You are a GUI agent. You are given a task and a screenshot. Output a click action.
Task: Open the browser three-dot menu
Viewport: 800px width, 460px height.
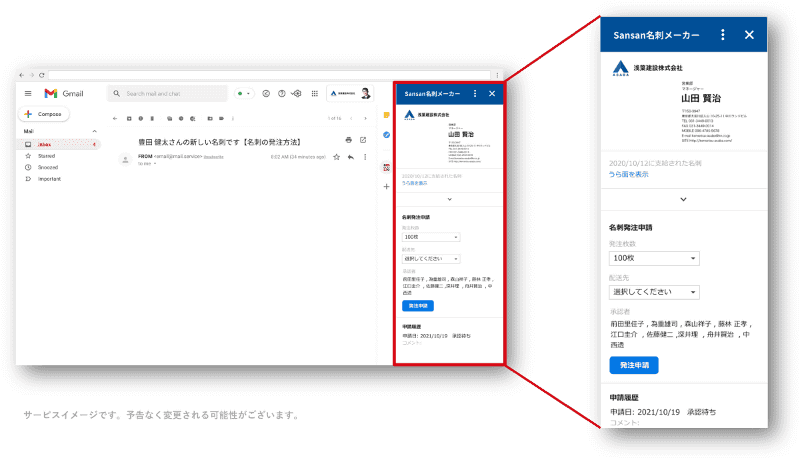coord(497,75)
